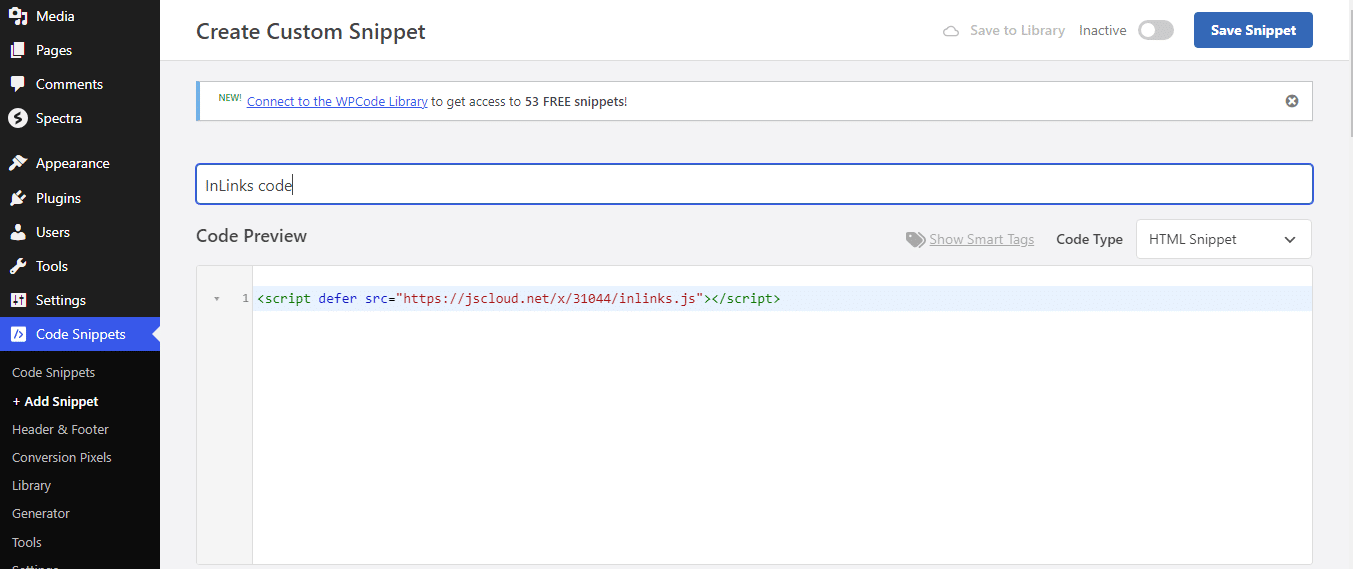Click the Plugins plug icon
Screen dimensions: 1353x569
[18, 198]
